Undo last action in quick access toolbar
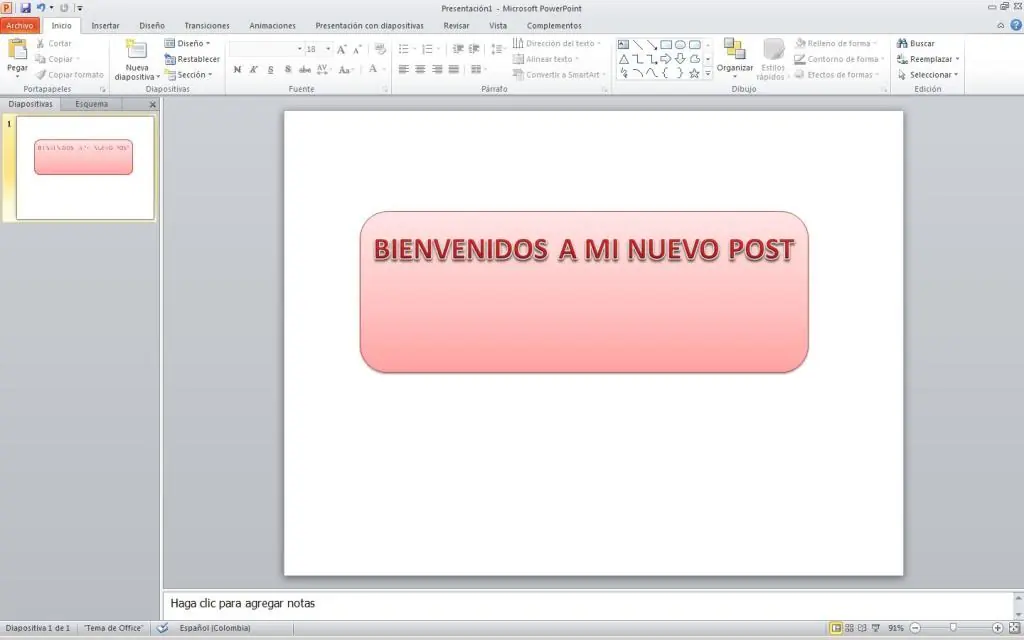Viewport: 1024px width, 640px height. coord(41,8)
